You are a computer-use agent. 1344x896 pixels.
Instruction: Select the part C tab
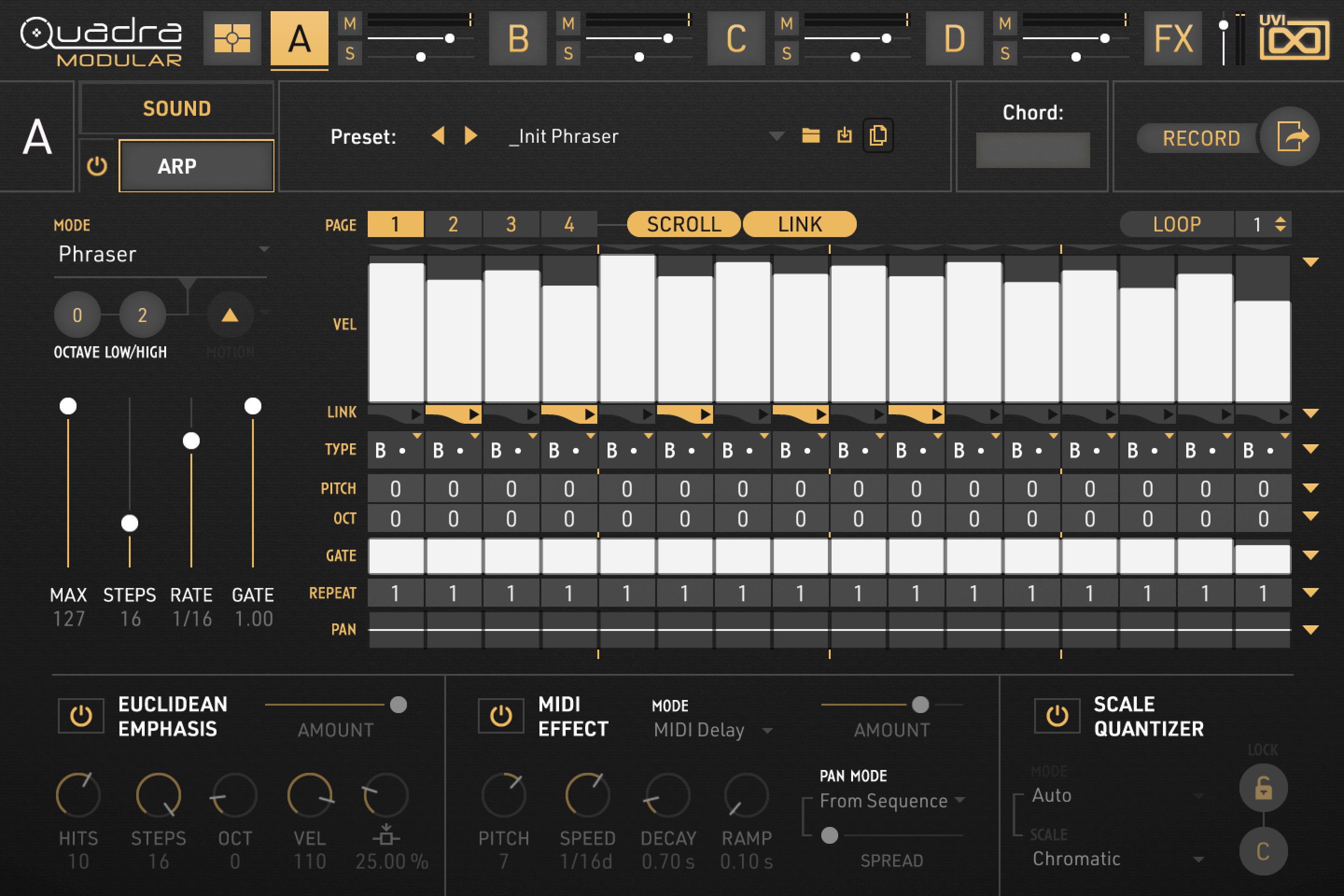click(736, 39)
